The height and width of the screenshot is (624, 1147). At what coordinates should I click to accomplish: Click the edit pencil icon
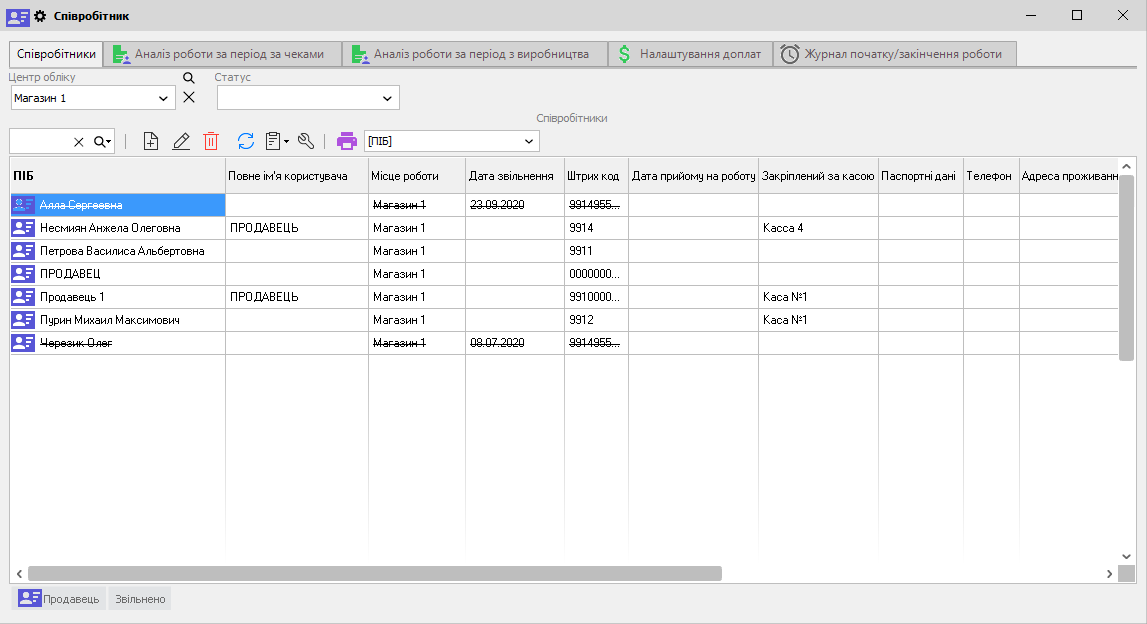(x=181, y=141)
